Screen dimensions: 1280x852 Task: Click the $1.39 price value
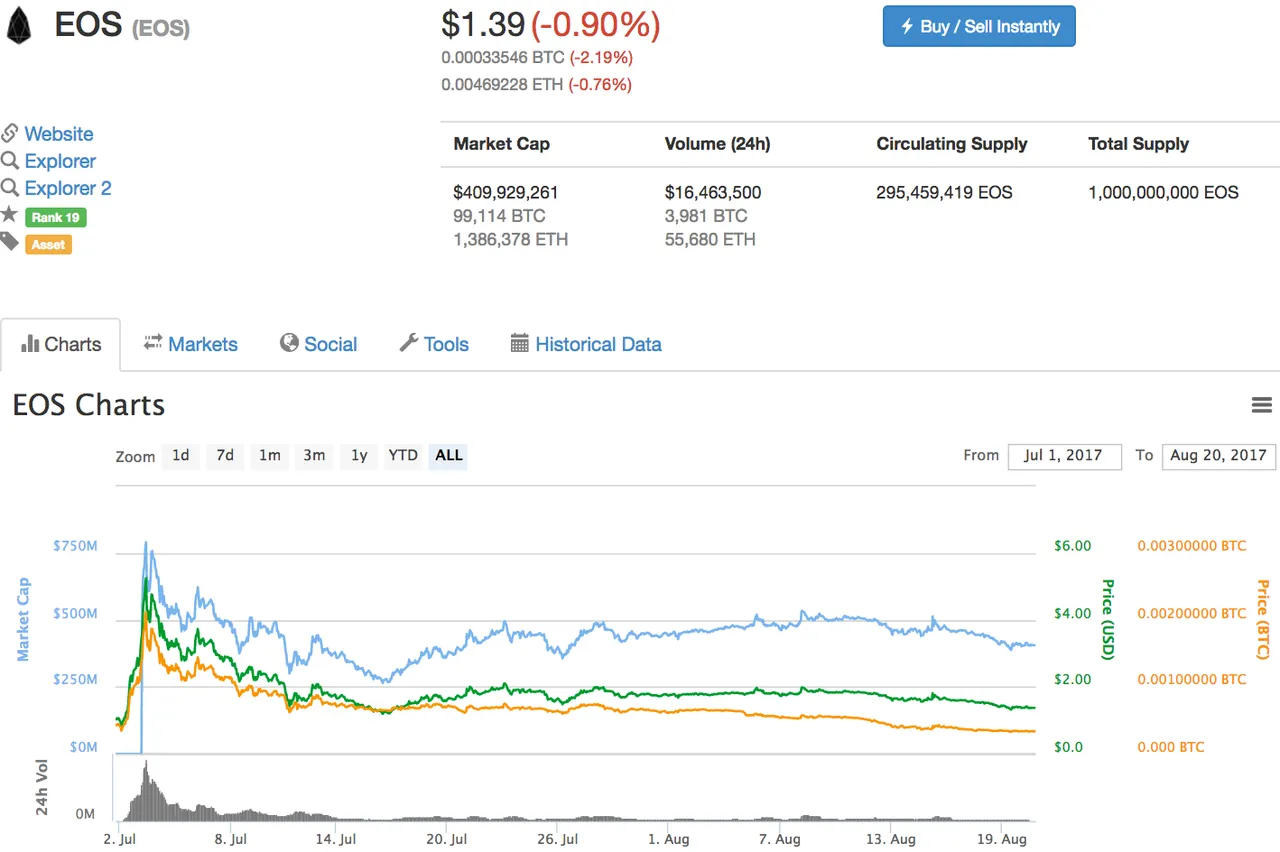(483, 26)
